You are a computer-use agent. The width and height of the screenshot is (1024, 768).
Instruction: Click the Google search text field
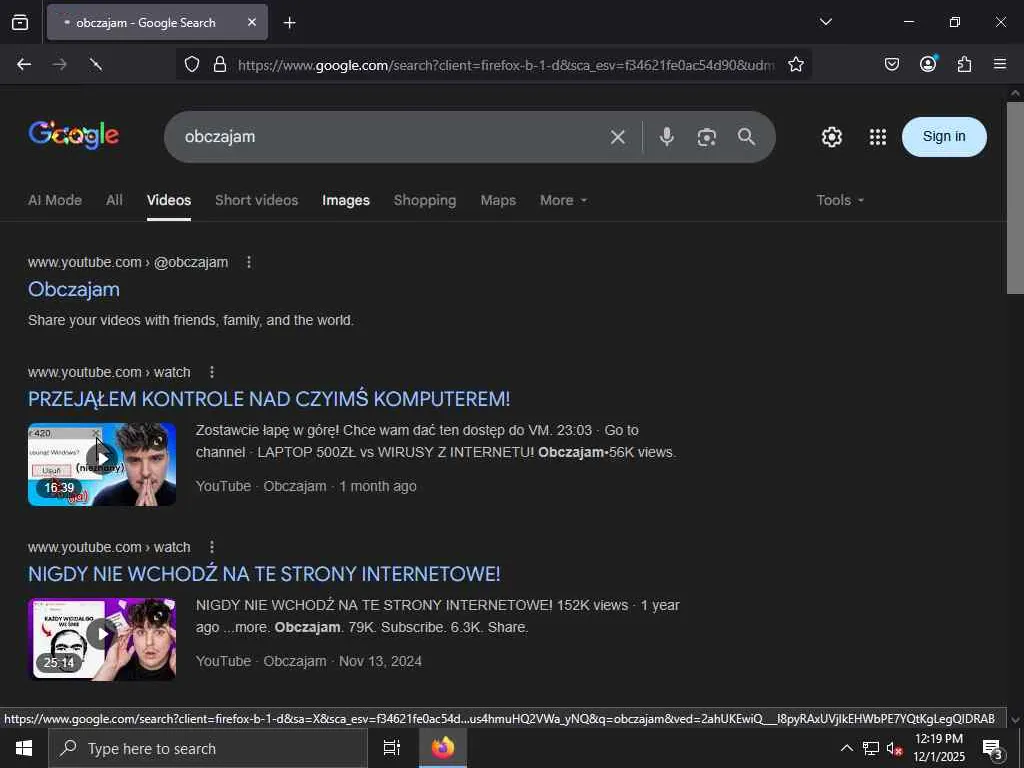pyautogui.click(x=392, y=136)
